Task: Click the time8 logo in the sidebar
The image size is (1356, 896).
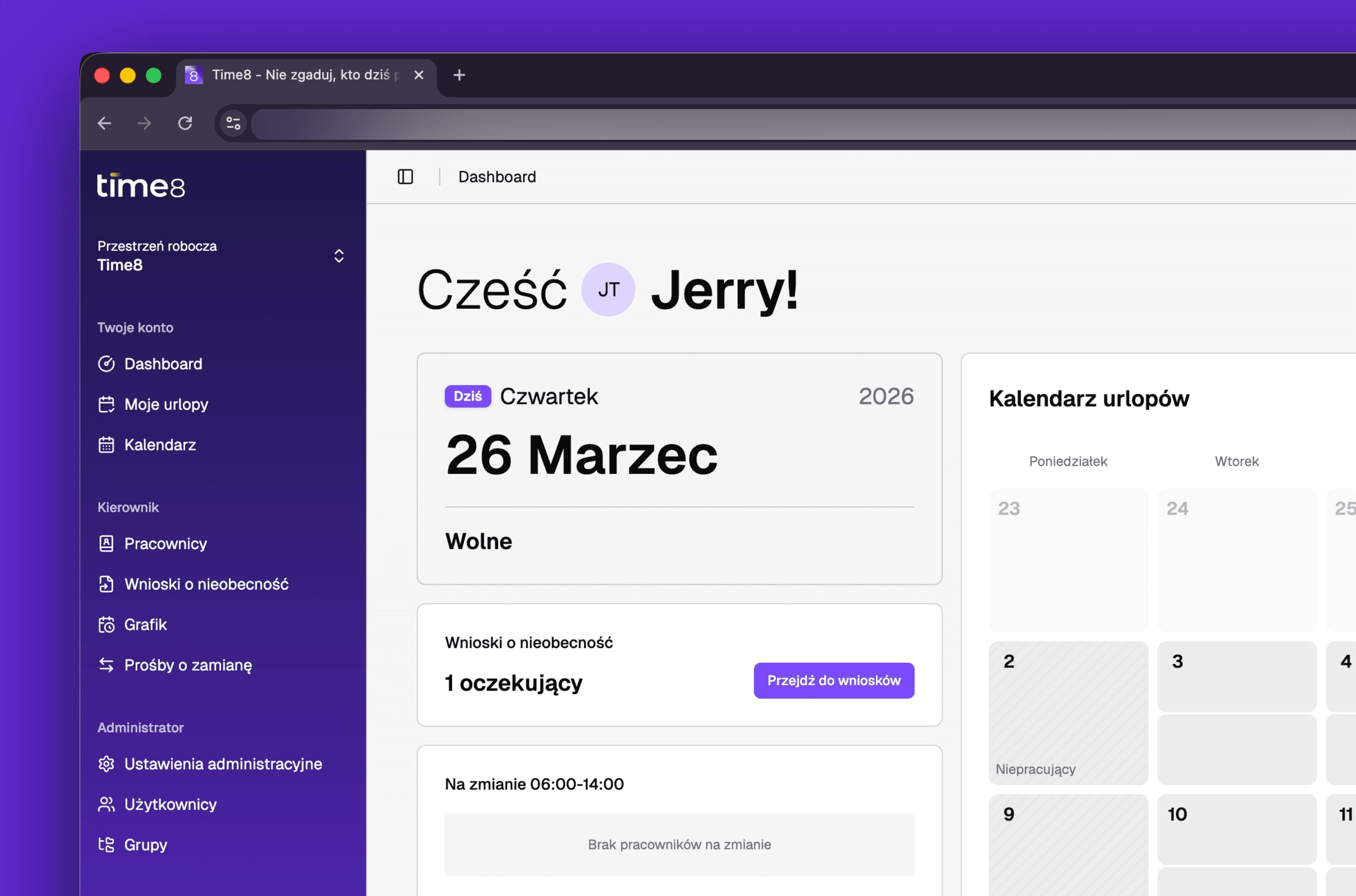Action: coord(141,186)
